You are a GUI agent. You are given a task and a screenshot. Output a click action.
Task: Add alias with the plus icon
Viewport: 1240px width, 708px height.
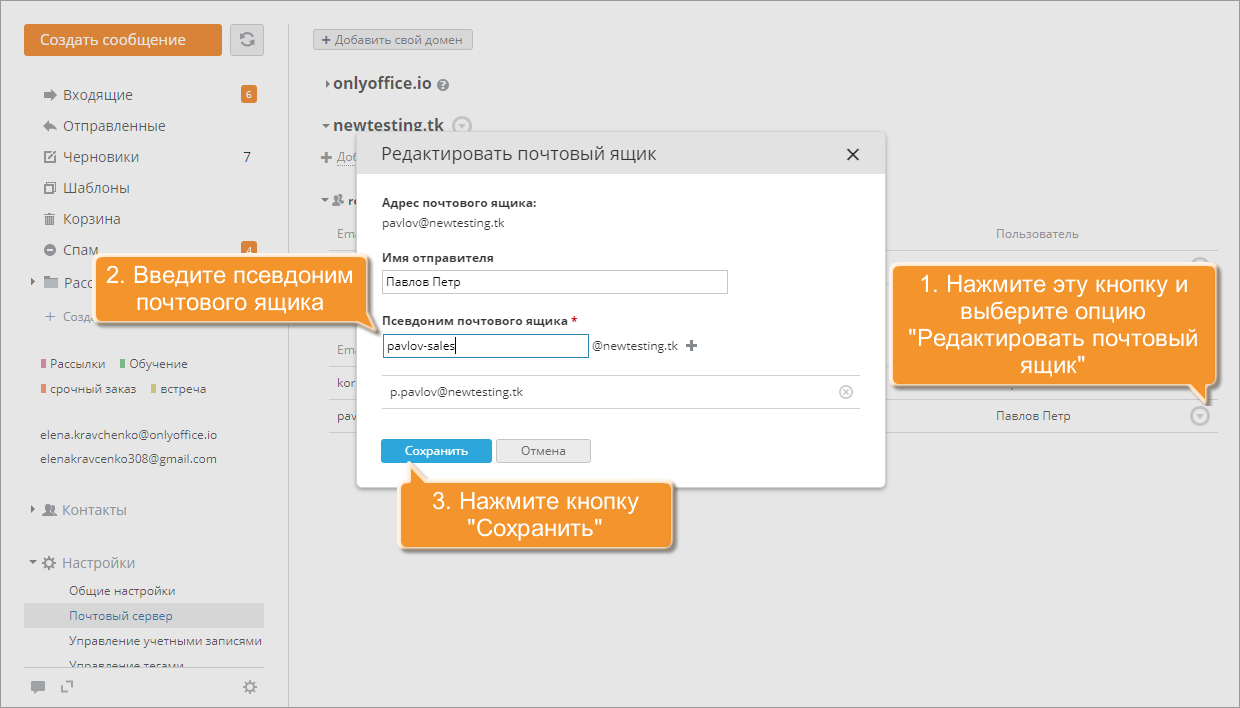692,346
